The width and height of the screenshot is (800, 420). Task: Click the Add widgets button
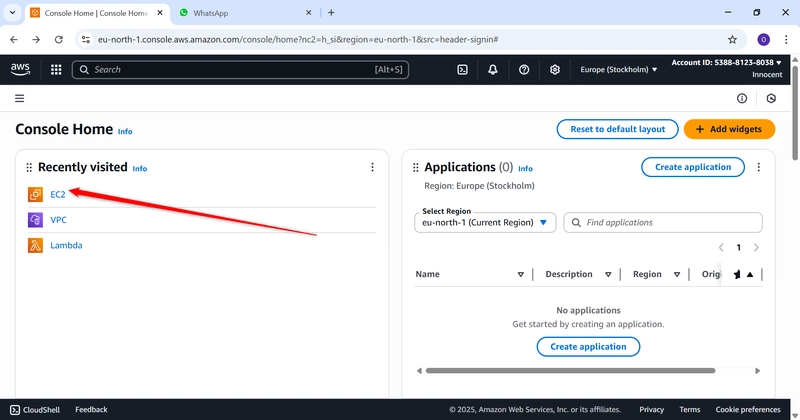729,129
